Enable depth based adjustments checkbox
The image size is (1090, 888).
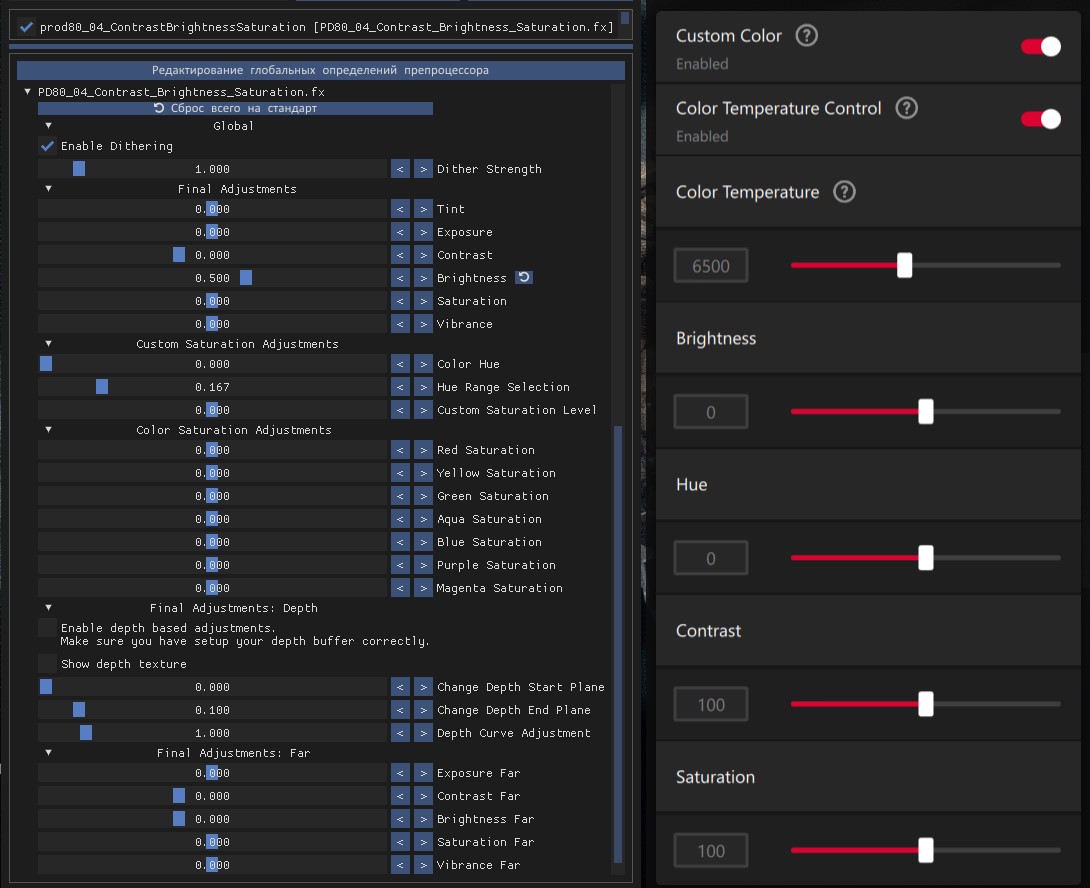click(47, 628)
